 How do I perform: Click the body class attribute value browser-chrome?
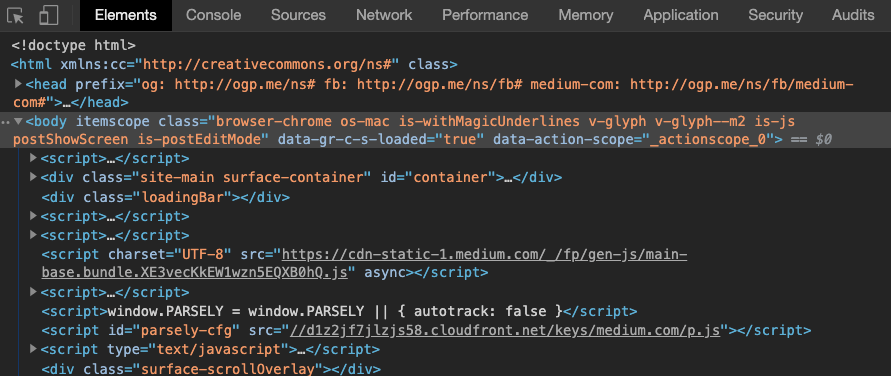(273, 122)
